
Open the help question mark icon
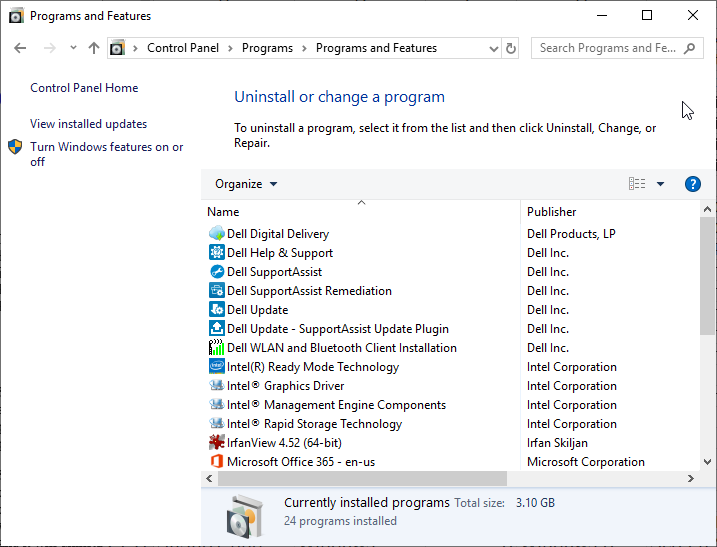(x=693, y=184)
